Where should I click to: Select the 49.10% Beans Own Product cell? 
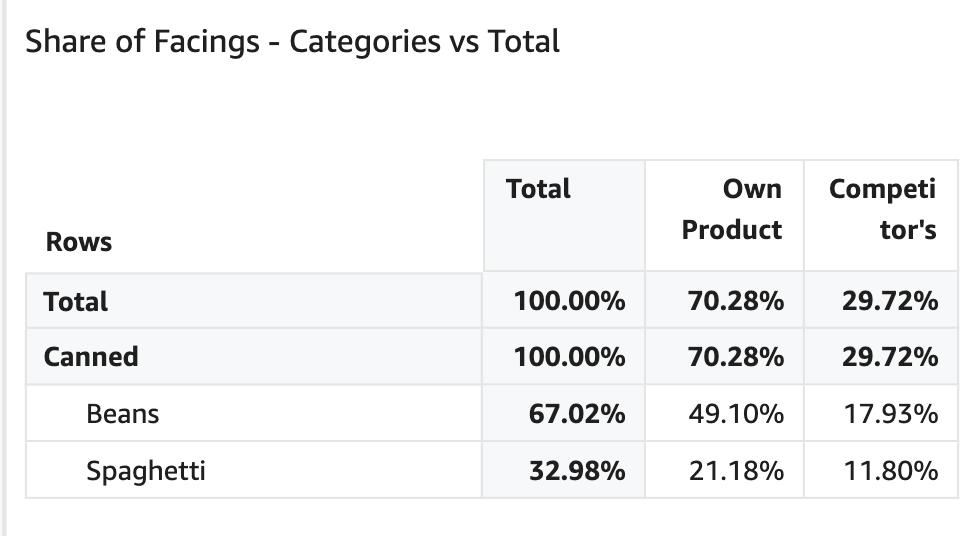coord(735,414)
